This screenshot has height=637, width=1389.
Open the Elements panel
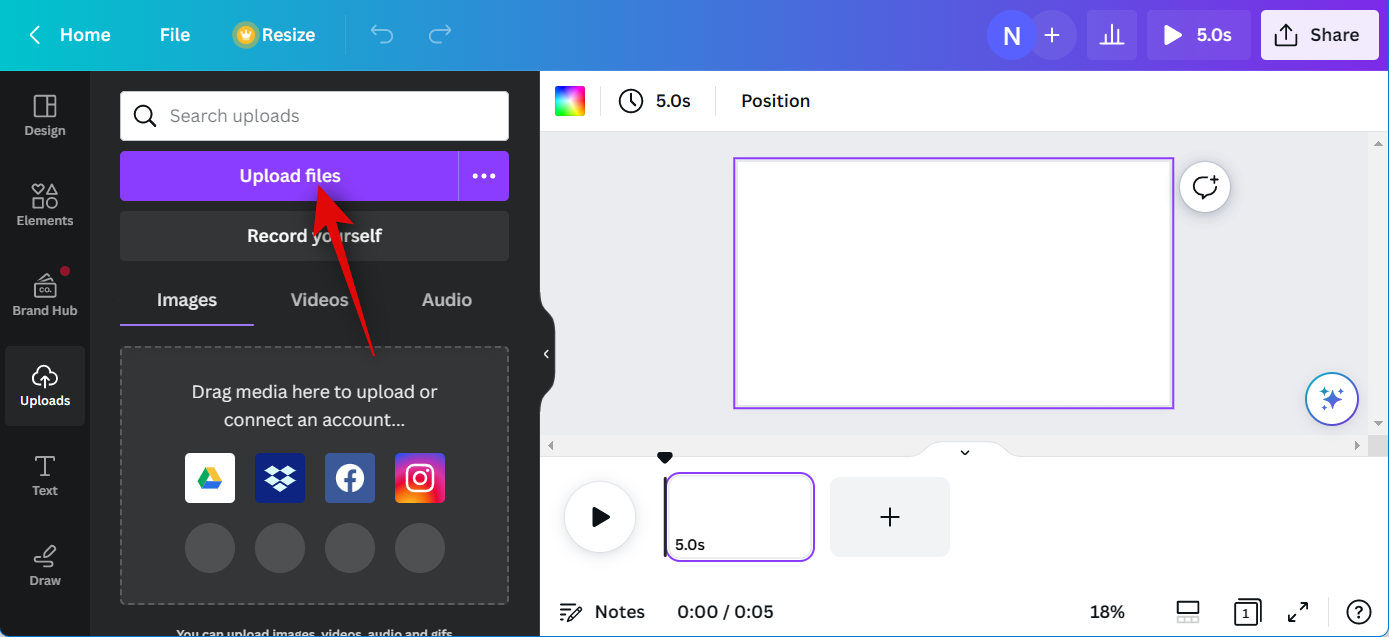click(x=45, y=206)
